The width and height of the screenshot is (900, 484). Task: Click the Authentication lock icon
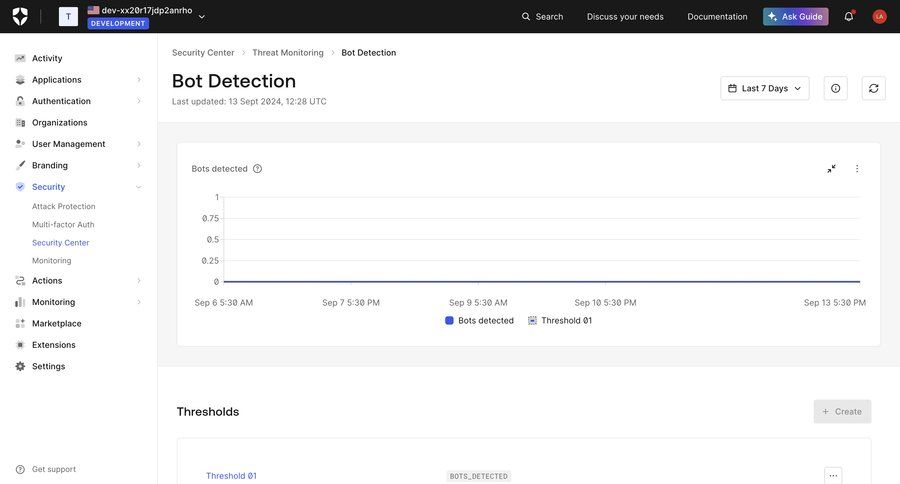pyautogui.click(x=20, y=101)
